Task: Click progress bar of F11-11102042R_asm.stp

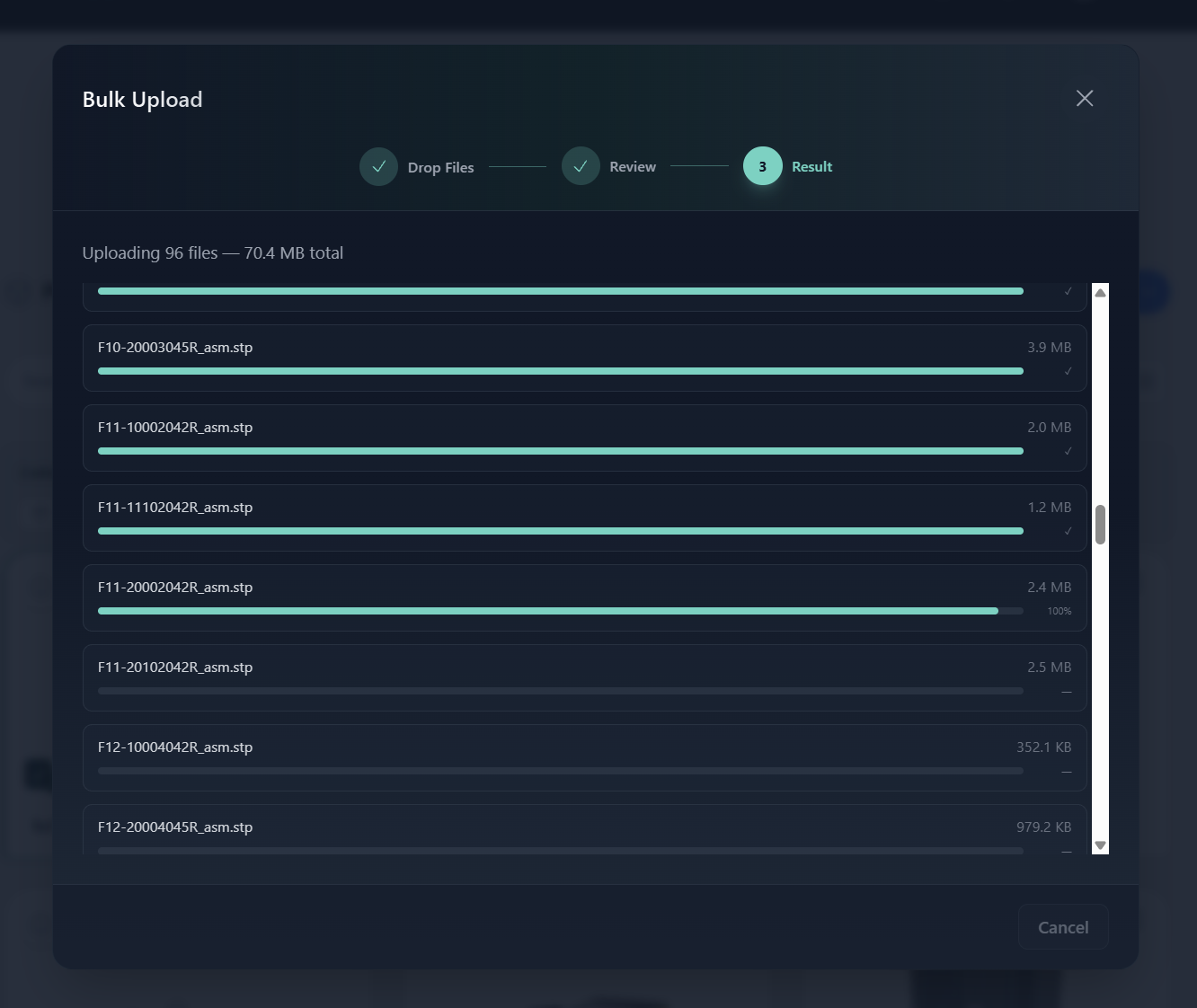Action: (x=561, y=531)
